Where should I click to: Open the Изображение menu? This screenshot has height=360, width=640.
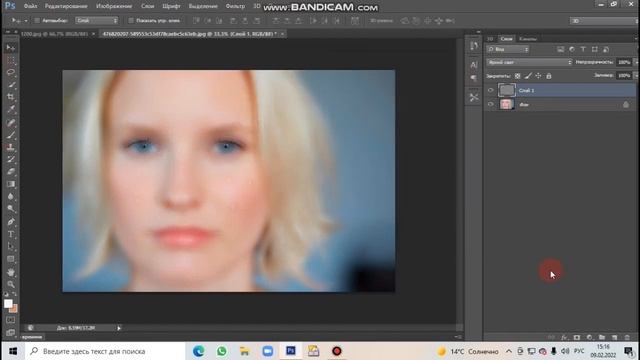[x=114, y=7]
